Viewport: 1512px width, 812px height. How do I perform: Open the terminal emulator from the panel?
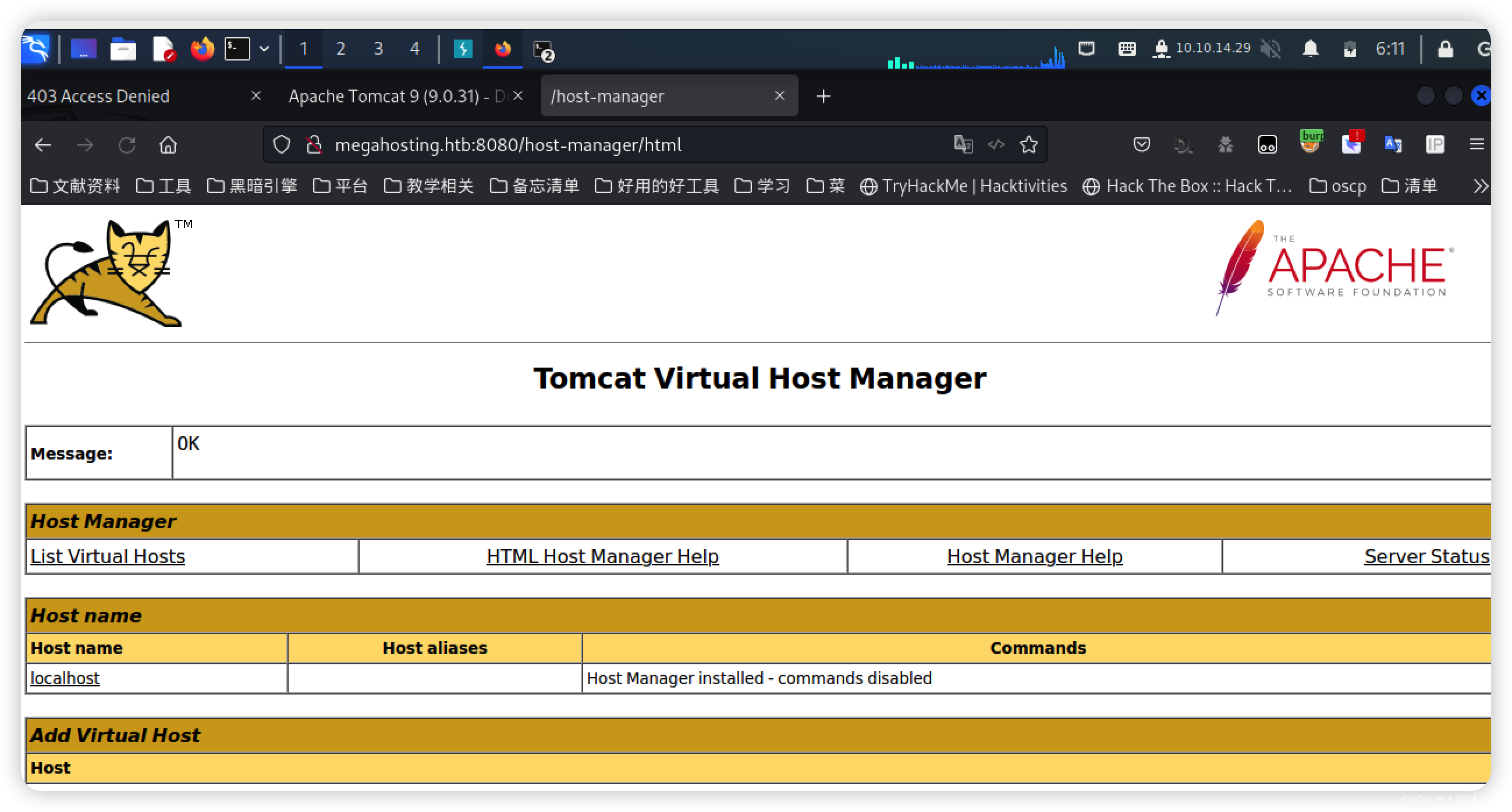point(237,49)
